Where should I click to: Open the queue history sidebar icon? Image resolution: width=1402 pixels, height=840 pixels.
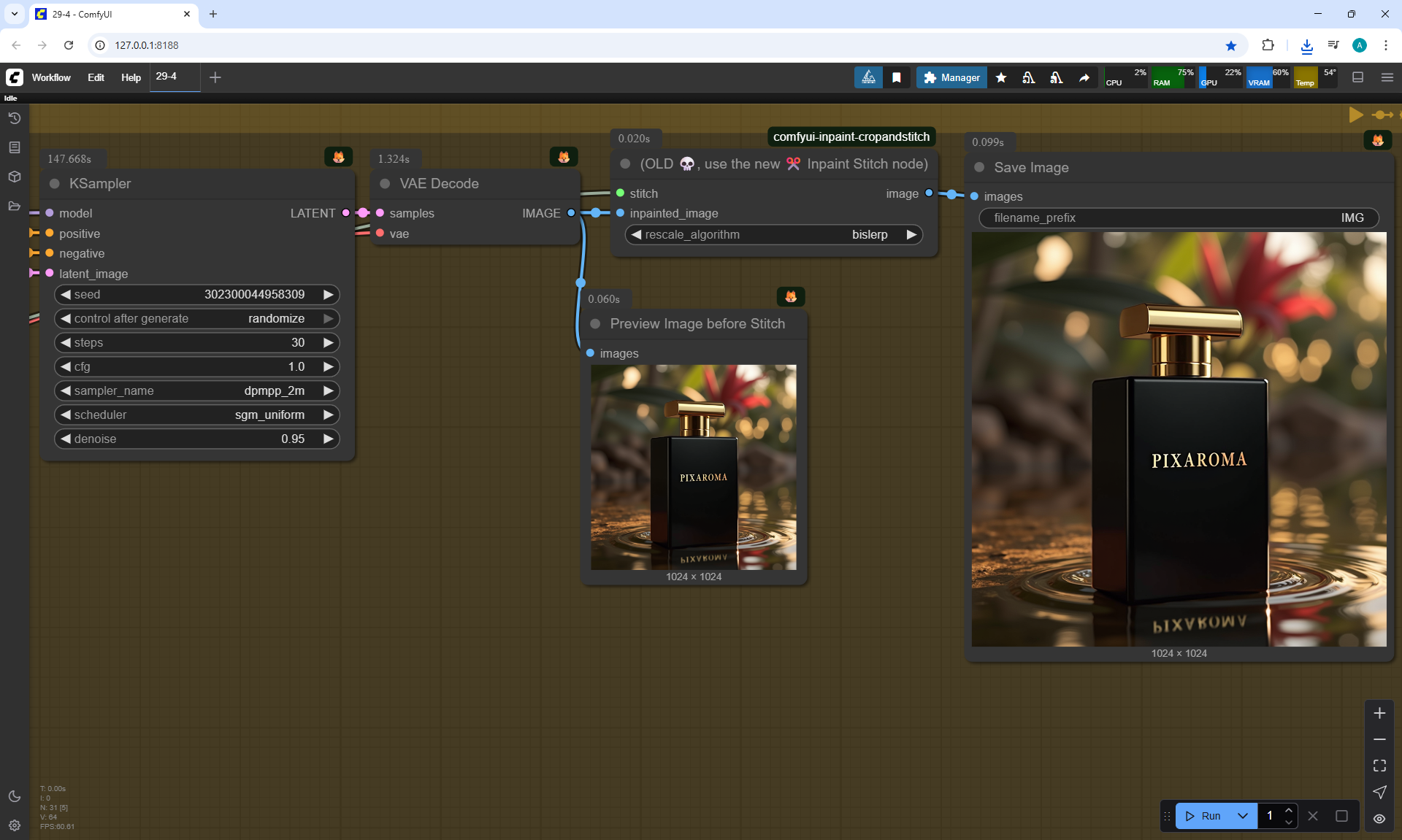coord(14,118)
